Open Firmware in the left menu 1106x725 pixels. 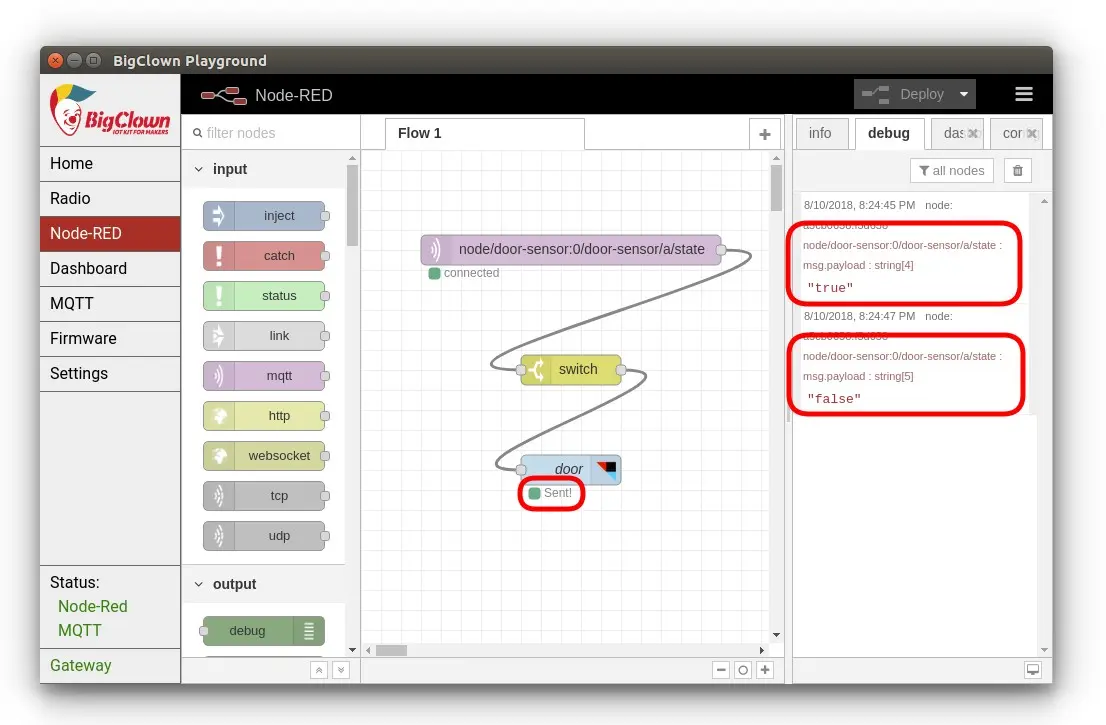coord(110,339)
